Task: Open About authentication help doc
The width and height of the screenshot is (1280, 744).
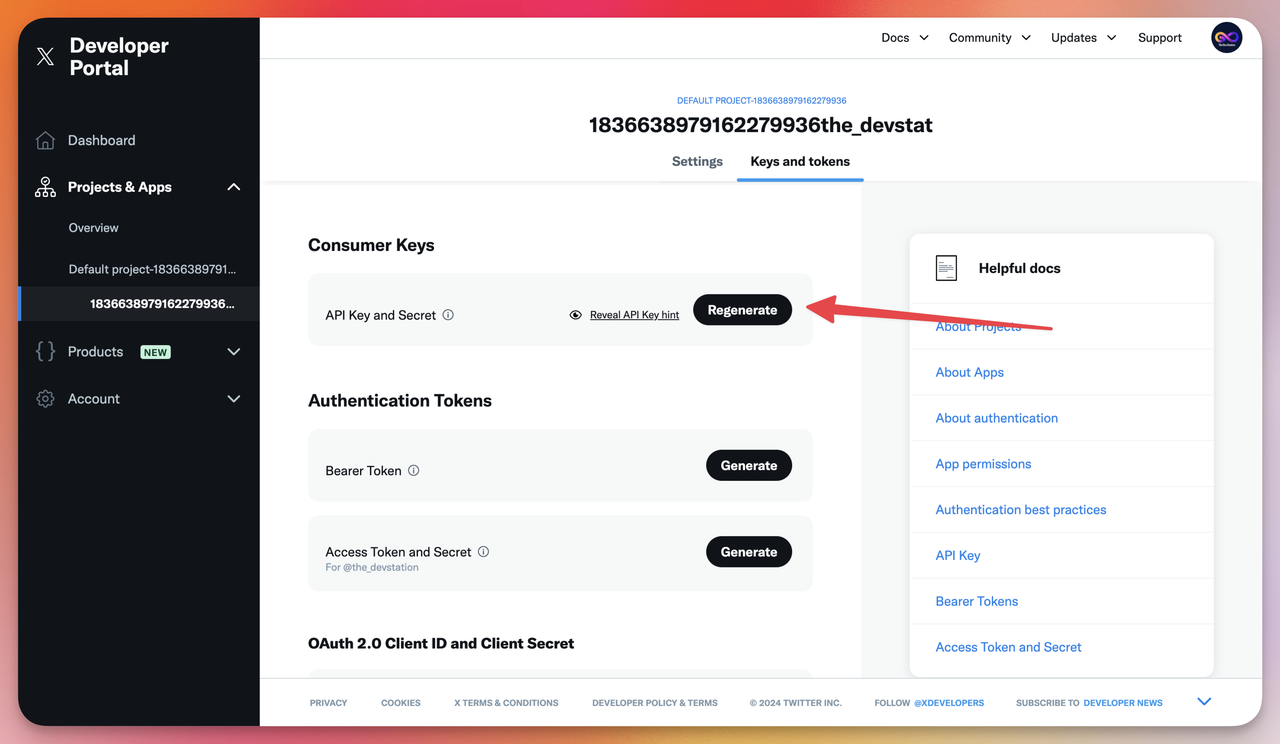Action: [x=996, y=418]
